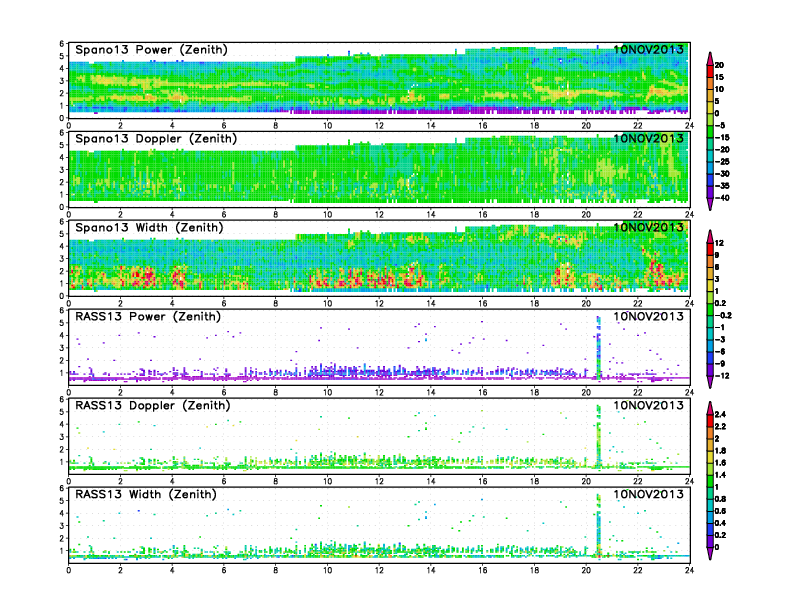This screenshot has height=612, width=792.
Task: Click the '12' label on the middle colorbar
Action: click(x=719, y=243)
